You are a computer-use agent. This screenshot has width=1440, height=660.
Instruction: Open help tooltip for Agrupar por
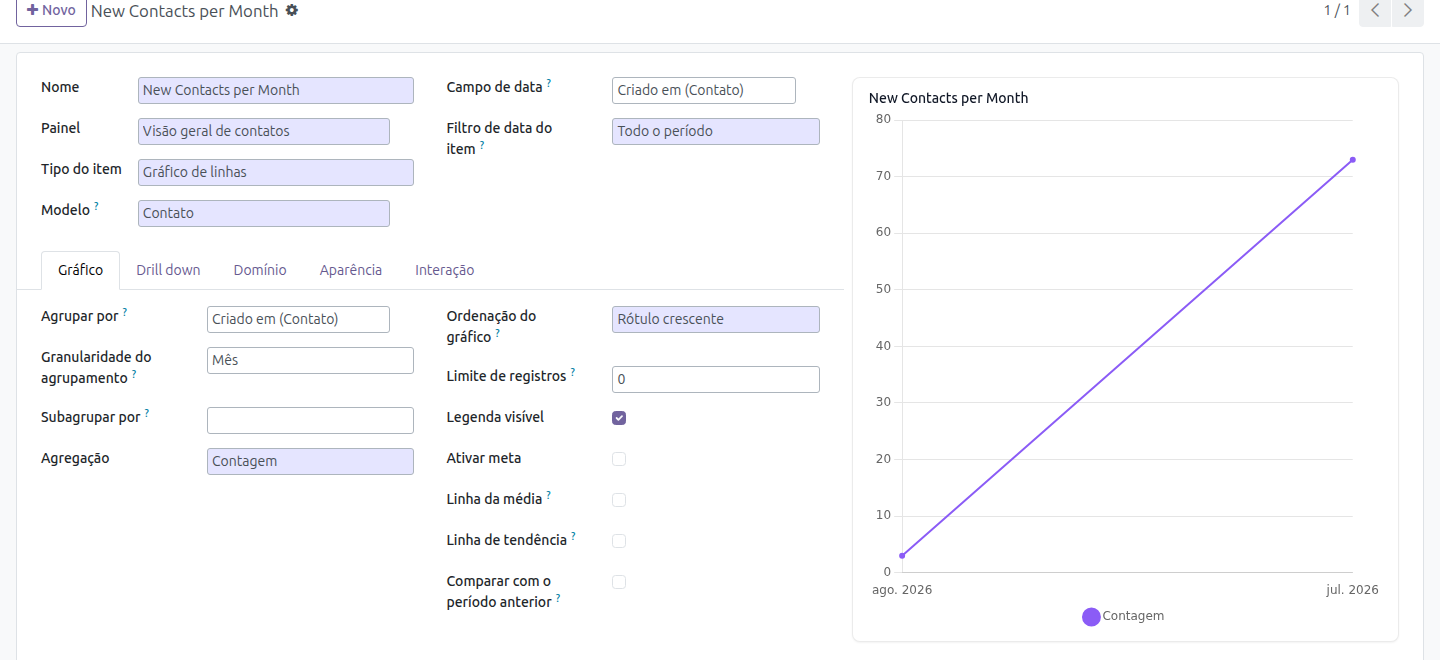point(125,312)
